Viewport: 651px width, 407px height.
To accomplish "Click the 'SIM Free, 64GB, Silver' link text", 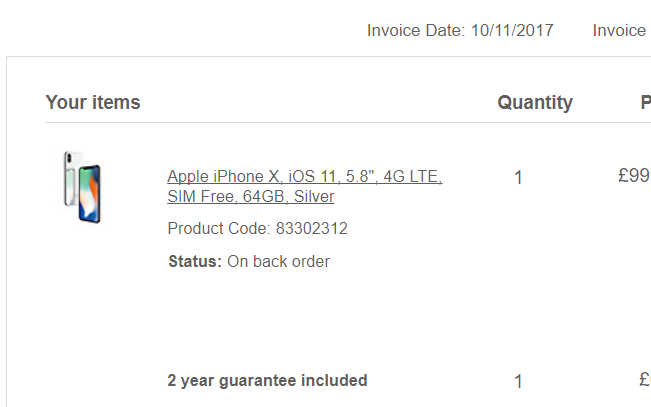I will (250, 197).
